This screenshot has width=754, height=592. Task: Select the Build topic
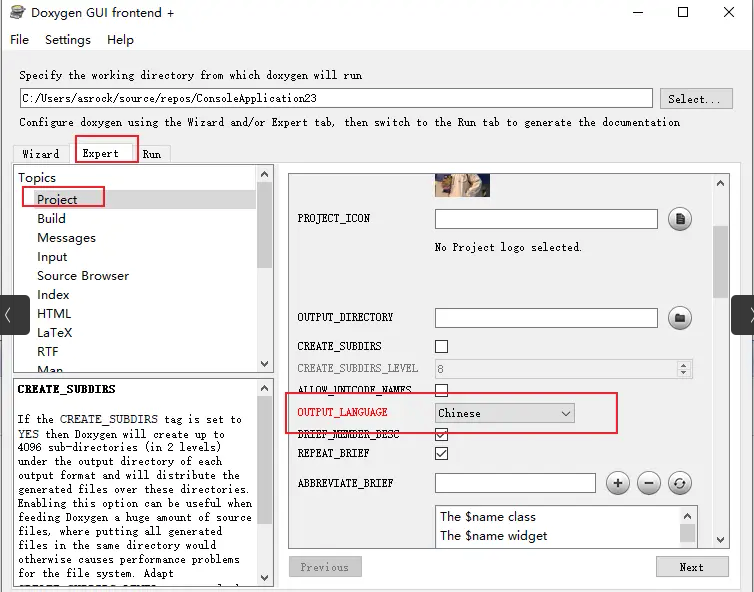pyautogui.click(x=51, y=218)
